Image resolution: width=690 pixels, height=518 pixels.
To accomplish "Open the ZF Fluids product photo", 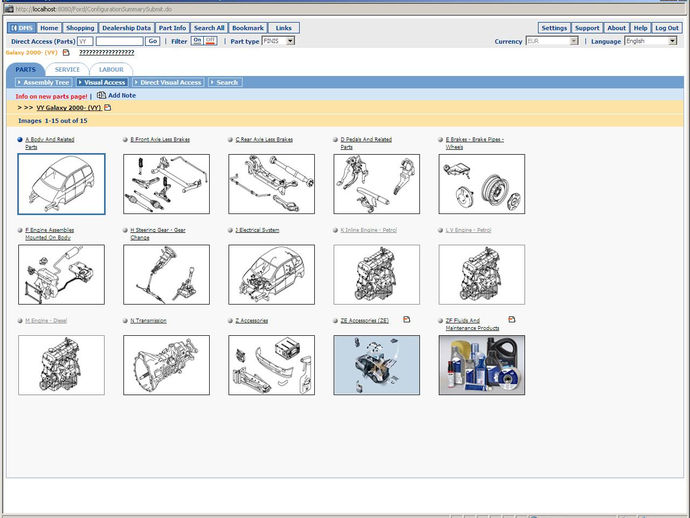I will [482, 365].
